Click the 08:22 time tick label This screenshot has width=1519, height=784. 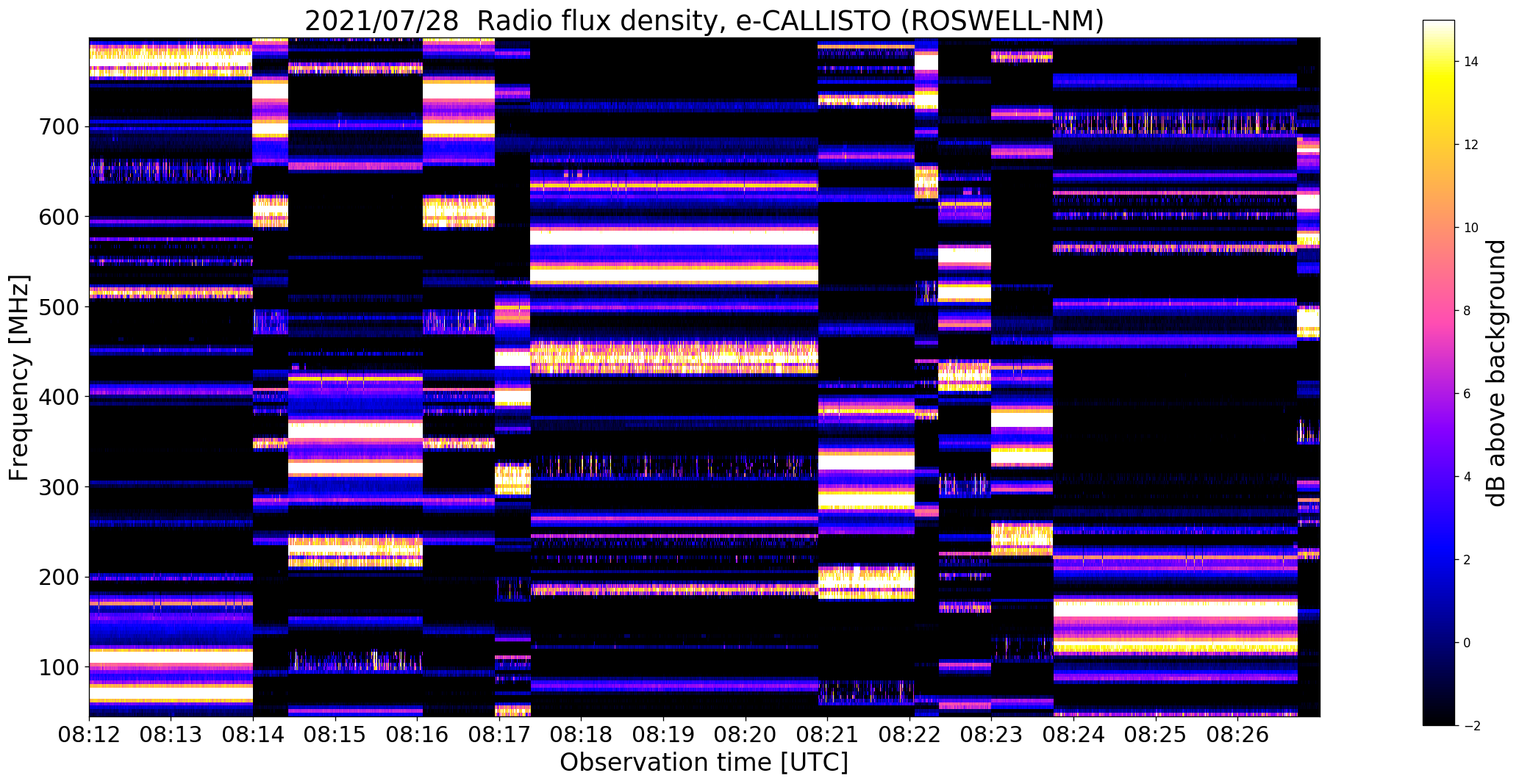(910, 733)
